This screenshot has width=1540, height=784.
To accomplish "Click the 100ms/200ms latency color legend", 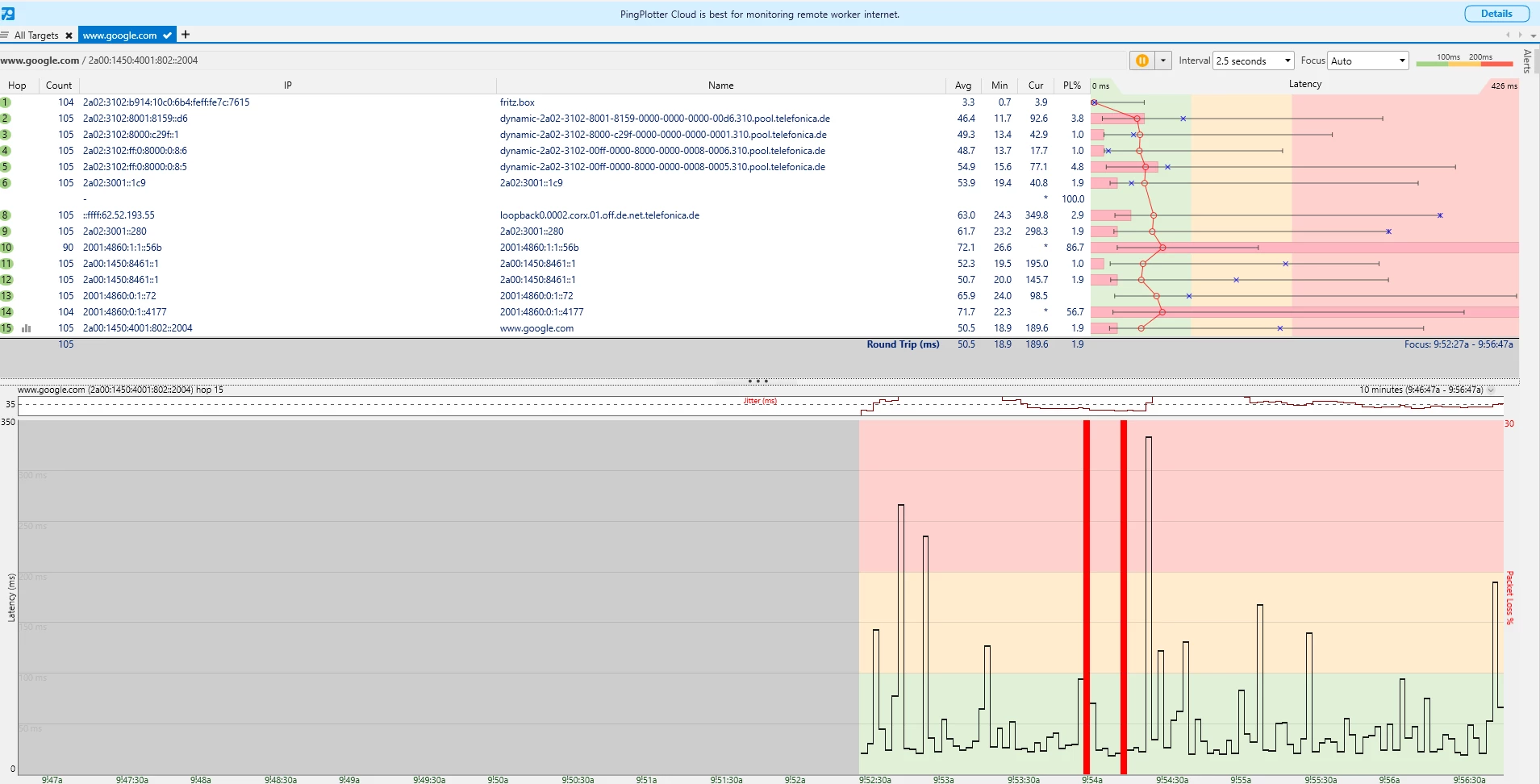I will [x=1464, y=60].
